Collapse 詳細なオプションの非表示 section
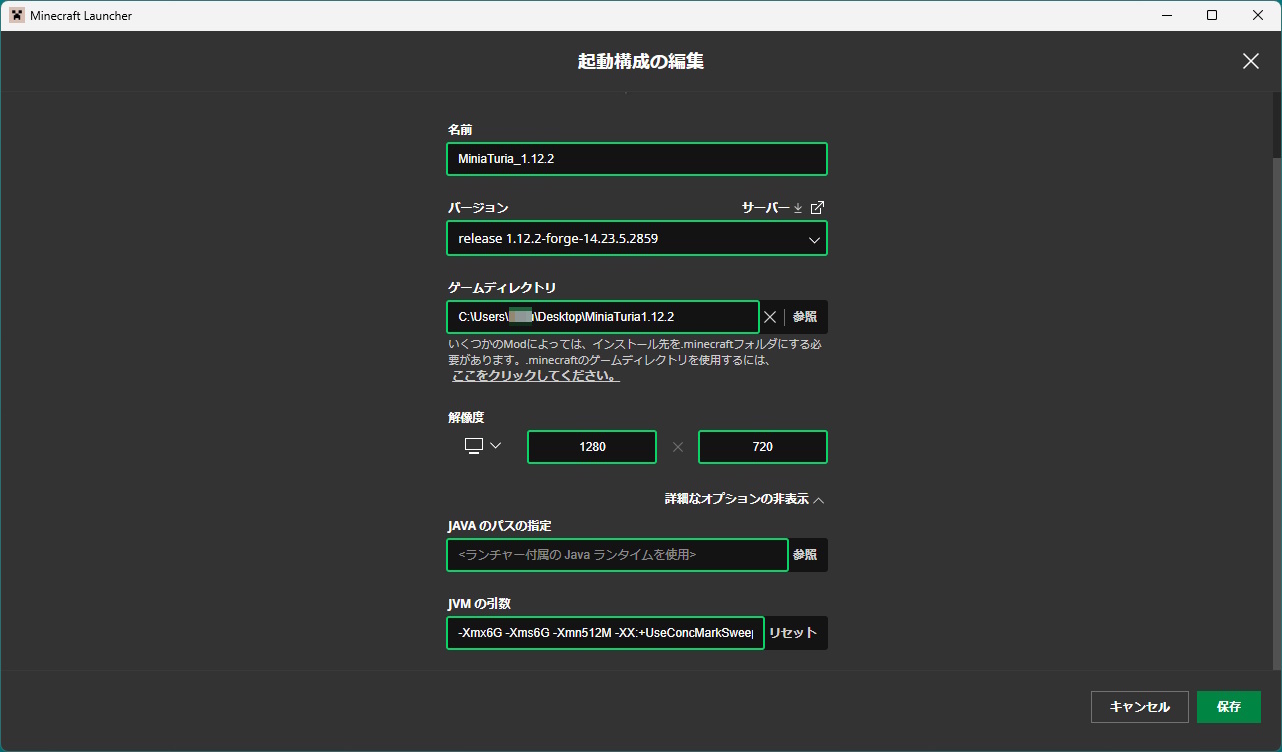Screen dimensions: 1282x752 (744, 498)
